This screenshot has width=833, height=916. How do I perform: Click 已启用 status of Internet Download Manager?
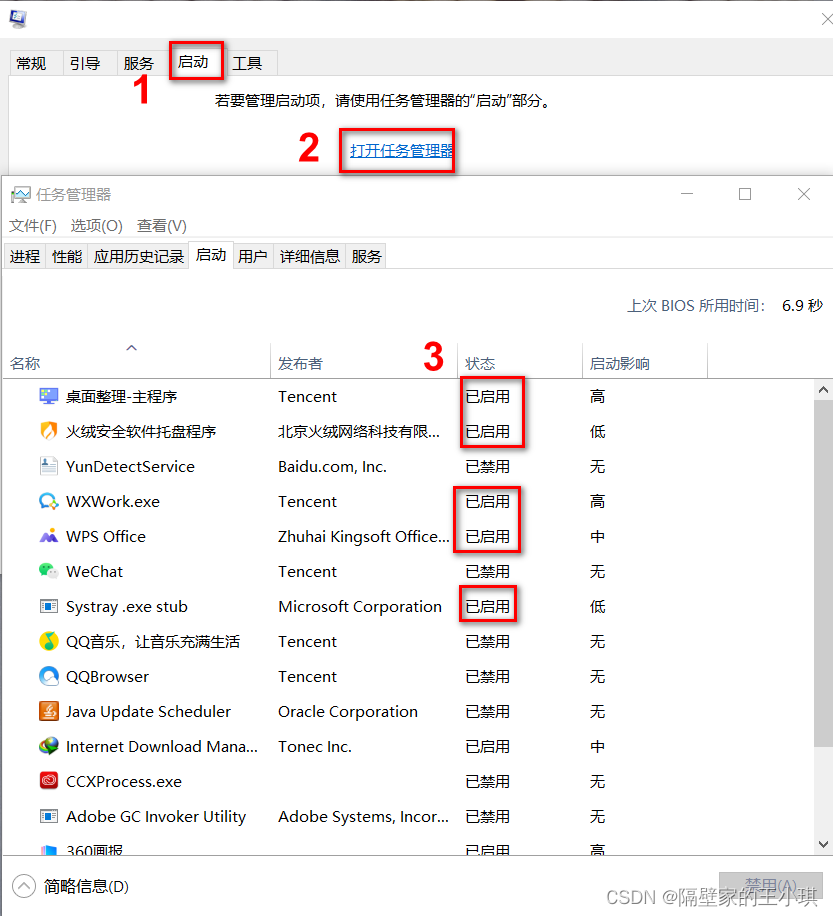point(488,747)
